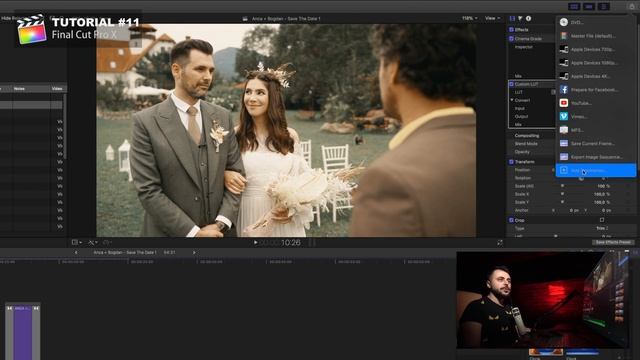Toggle the browser panel layout button

tap(574, 7)
